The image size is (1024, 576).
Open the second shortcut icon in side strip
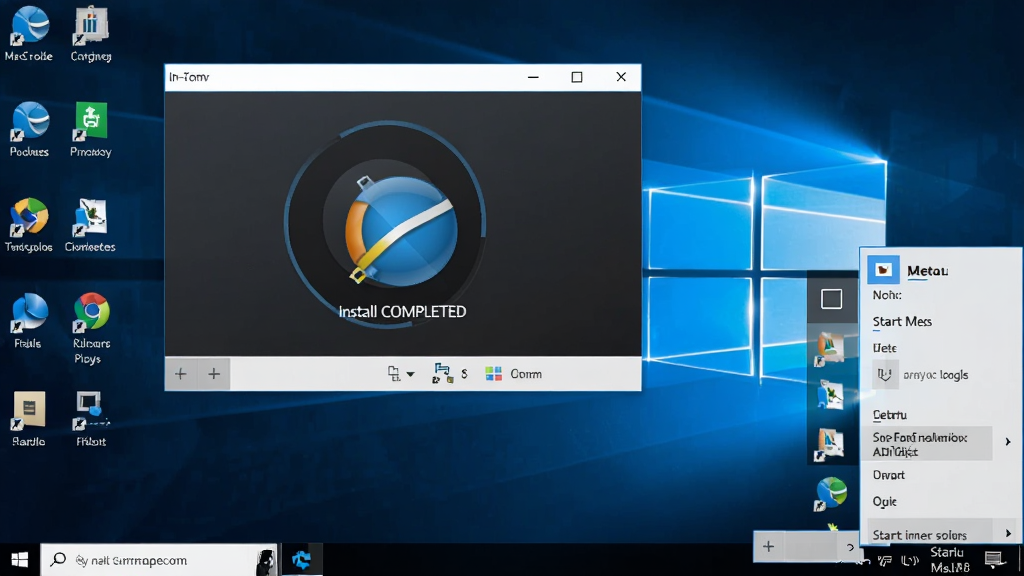(831, 395)
